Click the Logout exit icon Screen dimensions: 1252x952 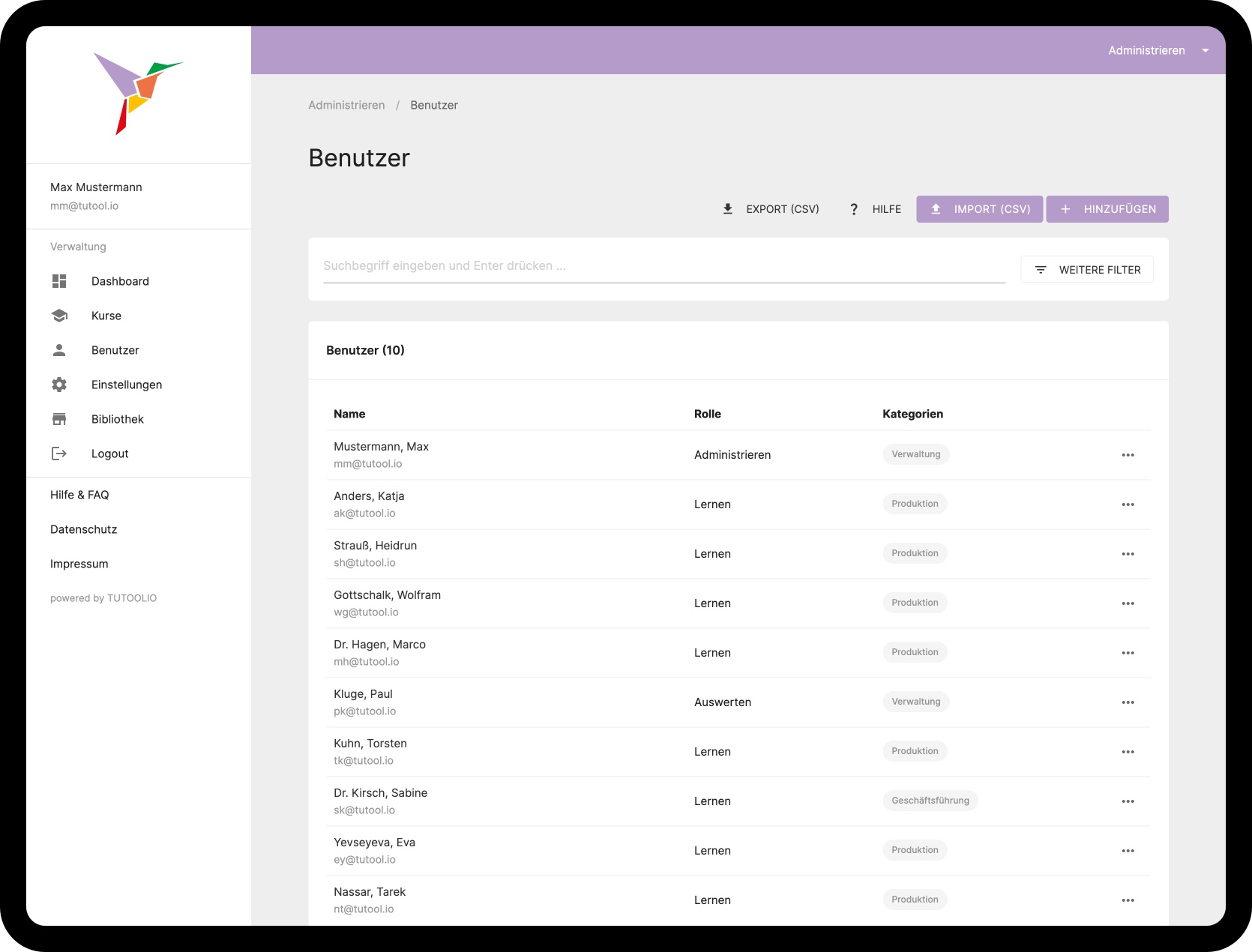[59, 454]
